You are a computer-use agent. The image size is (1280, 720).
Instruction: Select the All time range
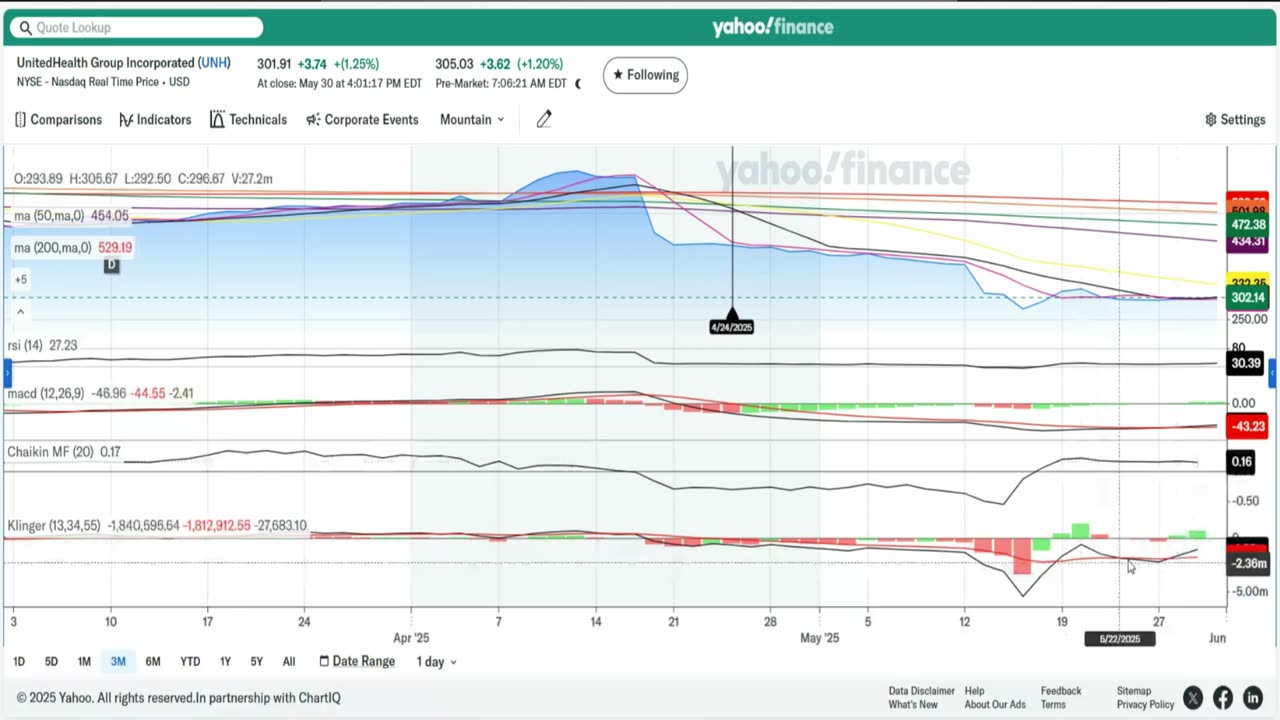tap(289, 662)
